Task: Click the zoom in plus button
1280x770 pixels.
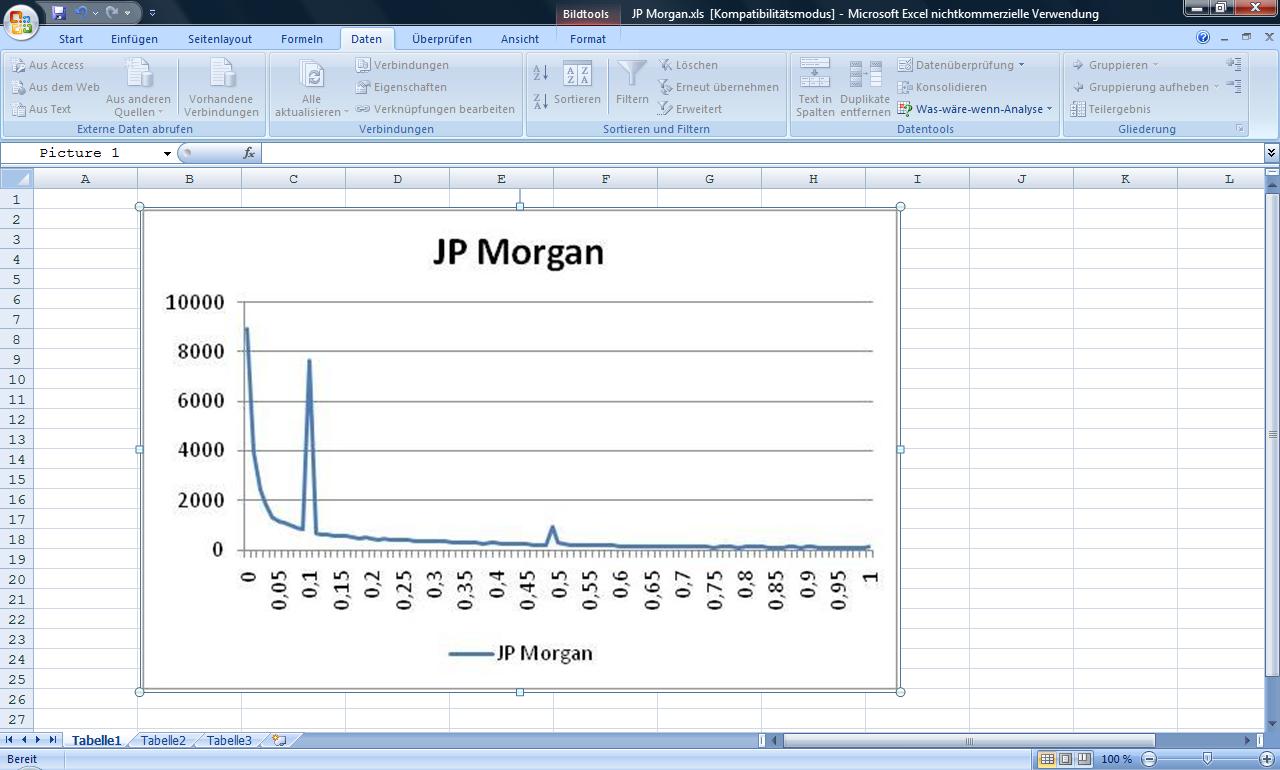Action: [1267, 760]
